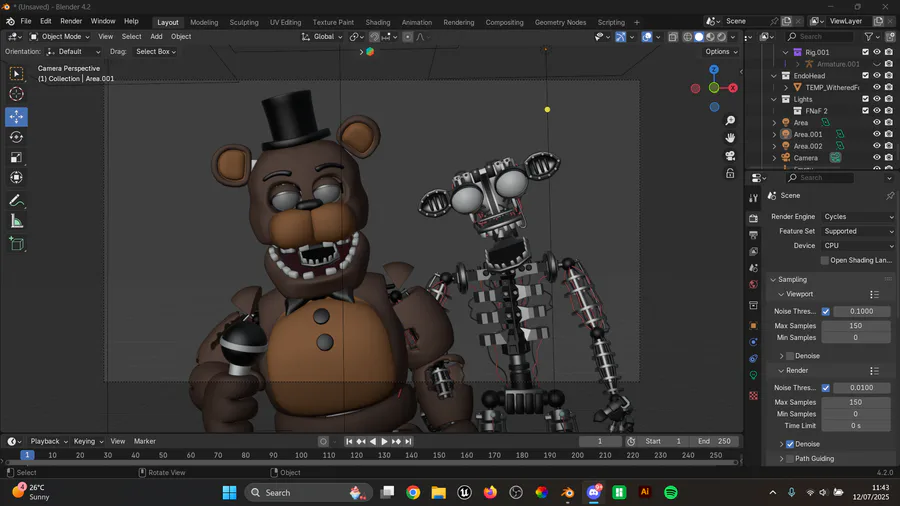This screenshot has height=506, width=900.
Task: Expand the Armature.001 tree item
Action: (x=797, y=64)
